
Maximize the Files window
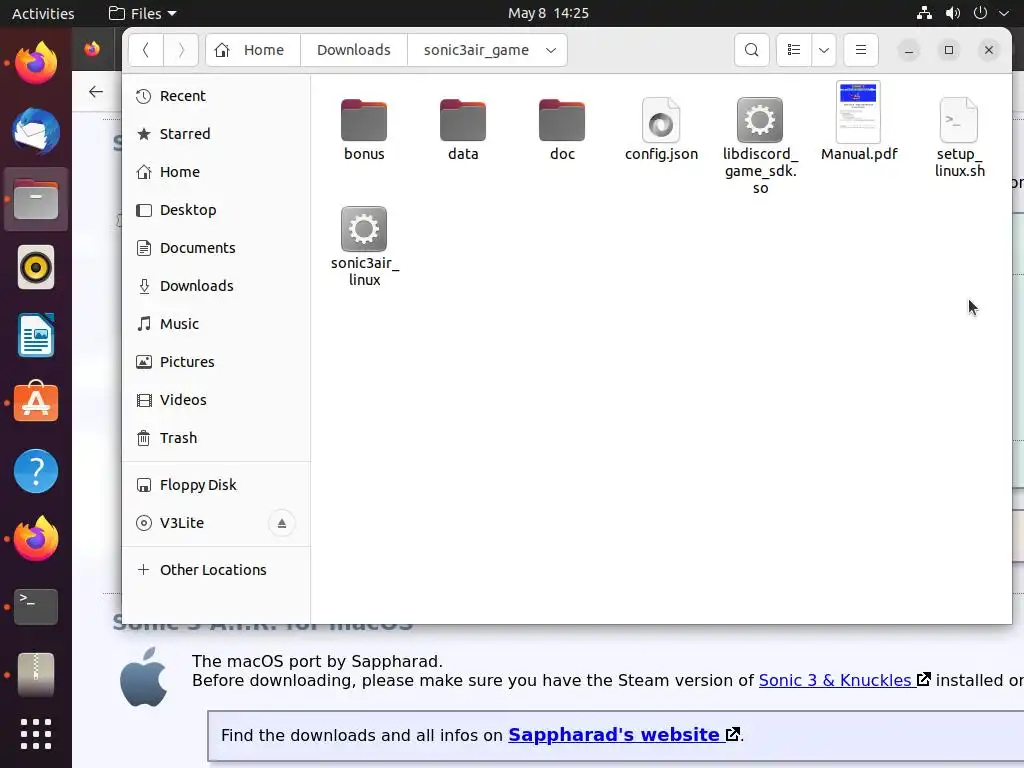pos(949,50)
